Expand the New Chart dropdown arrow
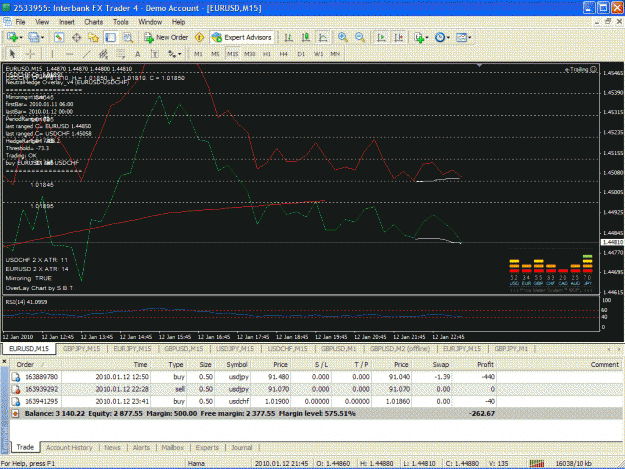The height and width of the screenshot is (469, 625). [x=21, y=37]
